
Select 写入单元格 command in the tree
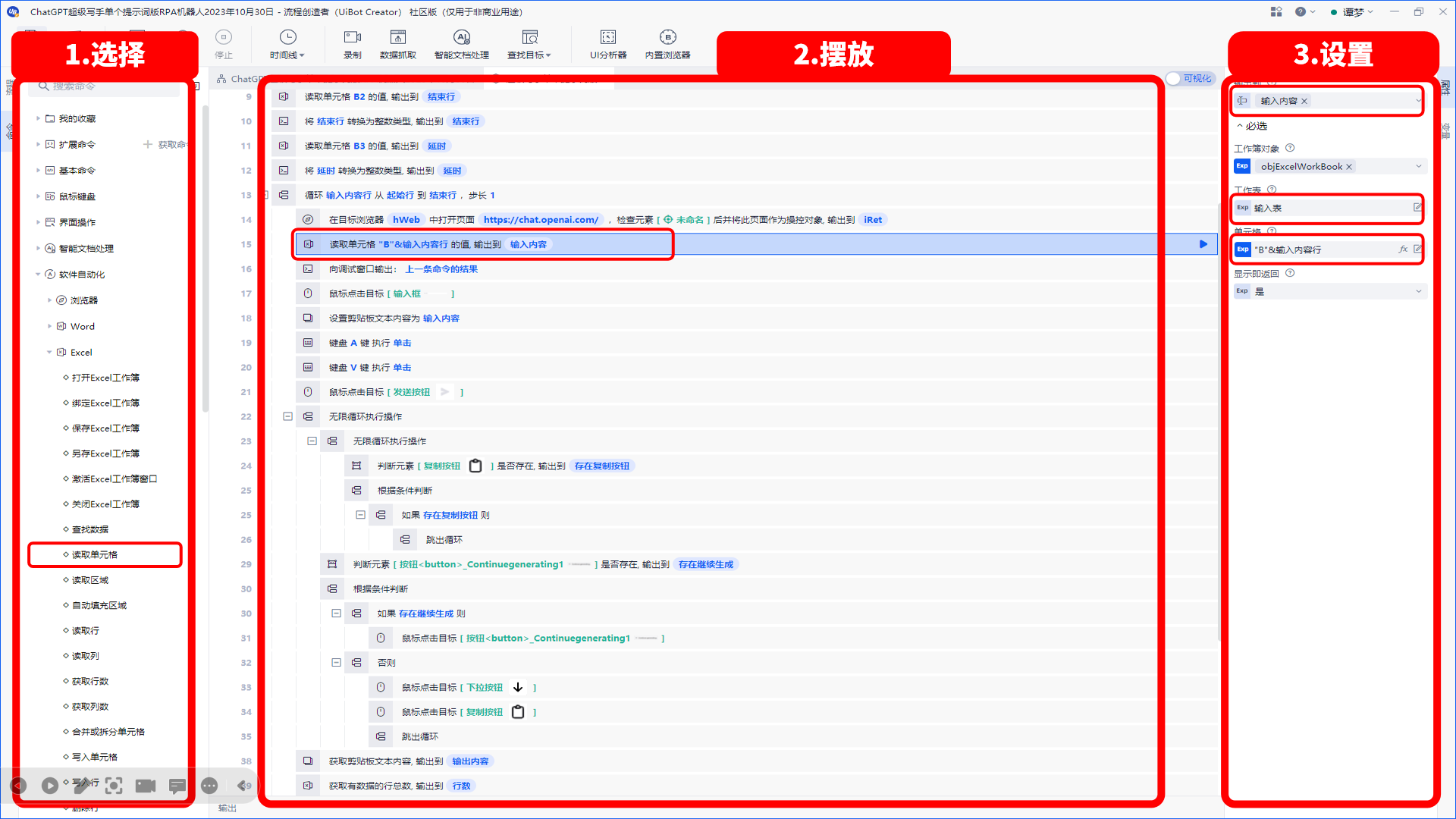point(95,757)
